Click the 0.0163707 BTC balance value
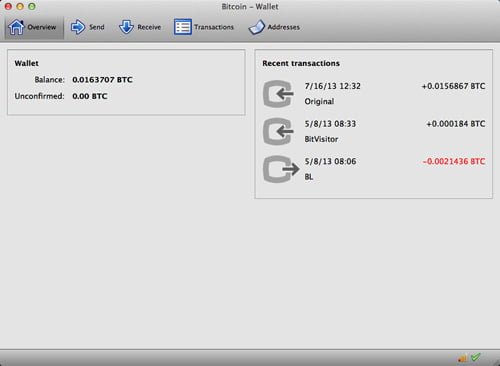 pos(102,80)
